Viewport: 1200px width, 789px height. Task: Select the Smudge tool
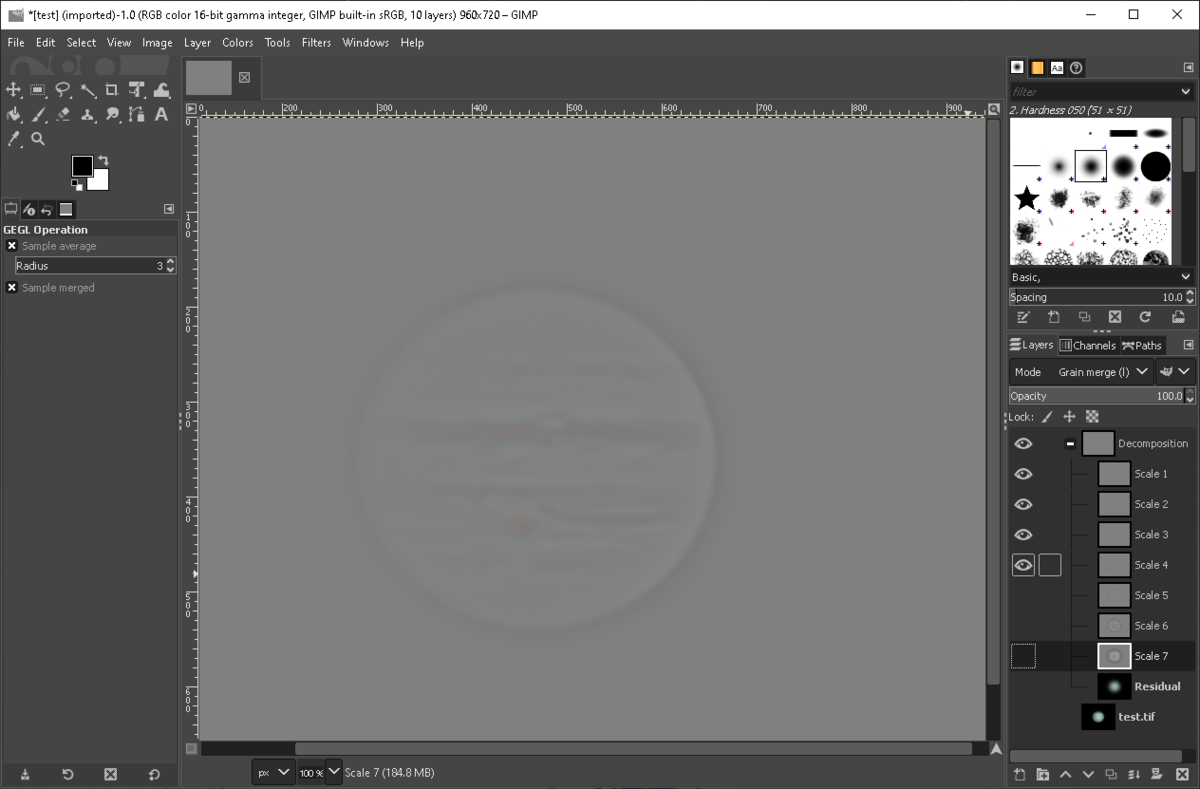(x=112, y=115)
